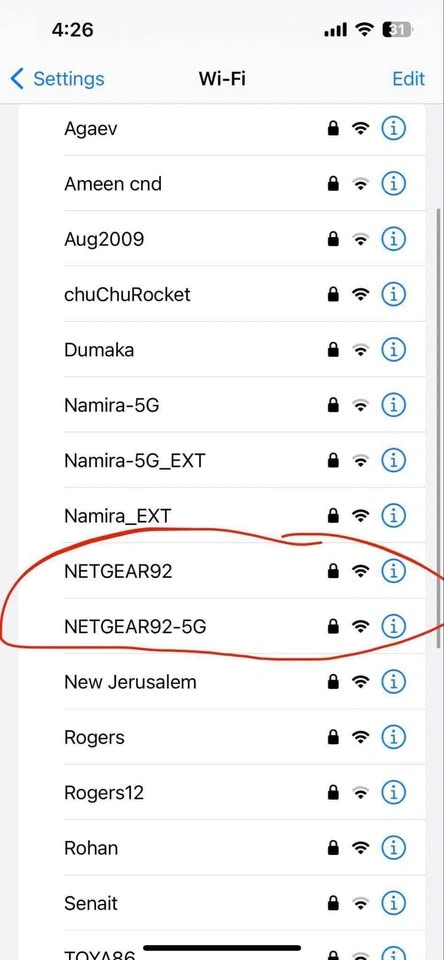Screen dimensions: 444x960
Task: Tap the lock icon on Rogers row
Action: pyautogui.click(x=333, y=738)
